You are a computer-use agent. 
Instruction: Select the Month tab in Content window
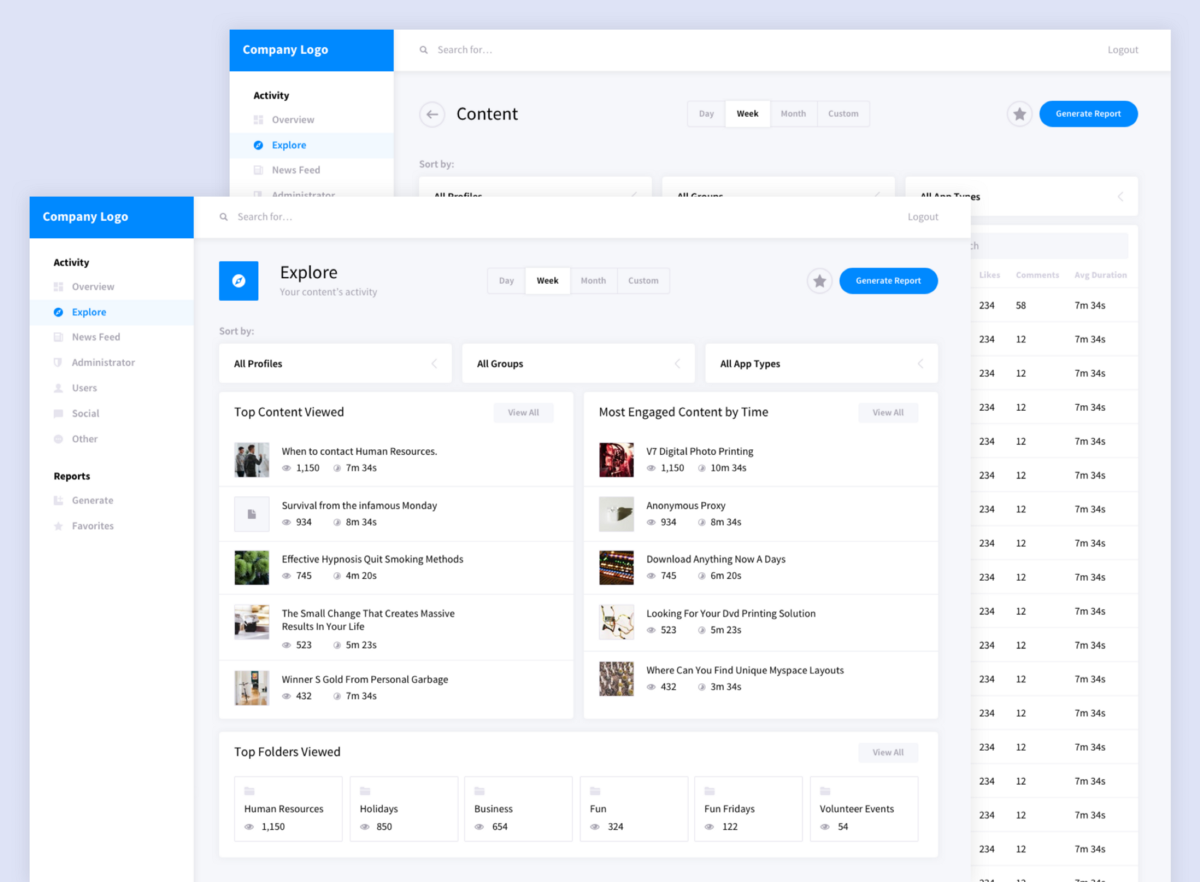click(x=794, y=114)
